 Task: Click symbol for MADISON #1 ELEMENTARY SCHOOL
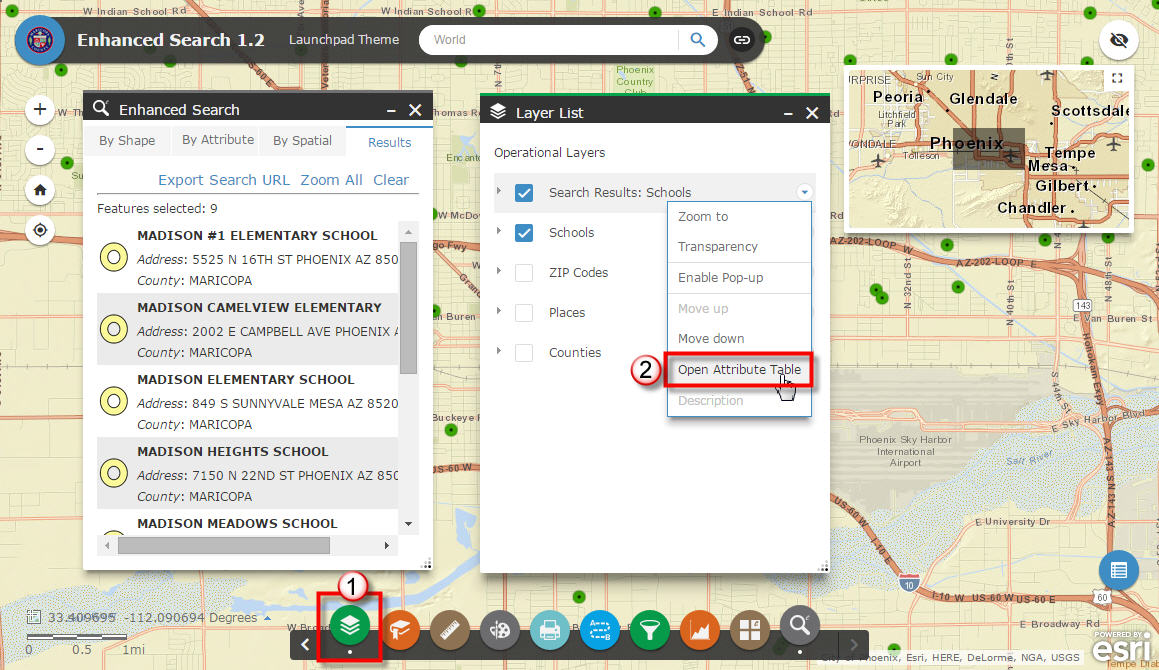pyautogui.click(x=114, y=257)
